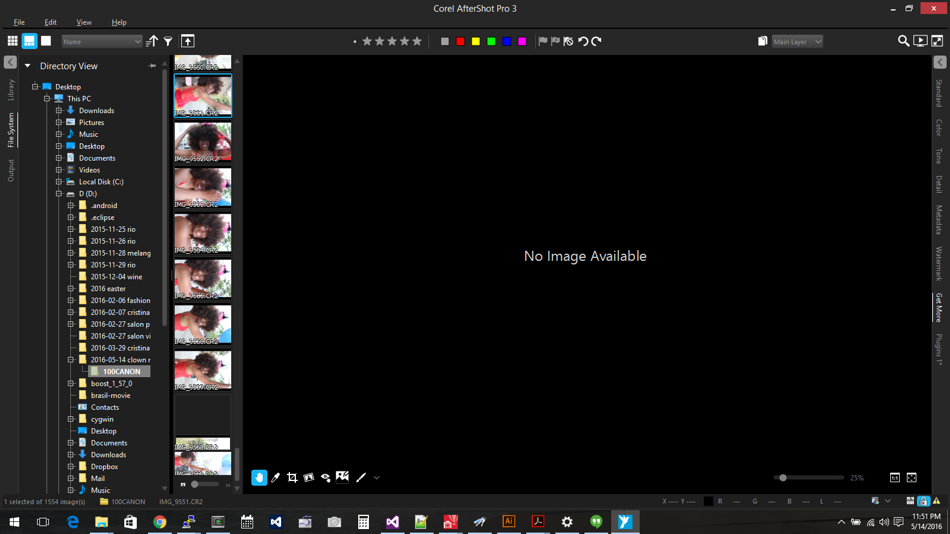Select the eyedropper white balance tool
The width and height of the screenshot is (950, 534).
[x=276, y=478]
